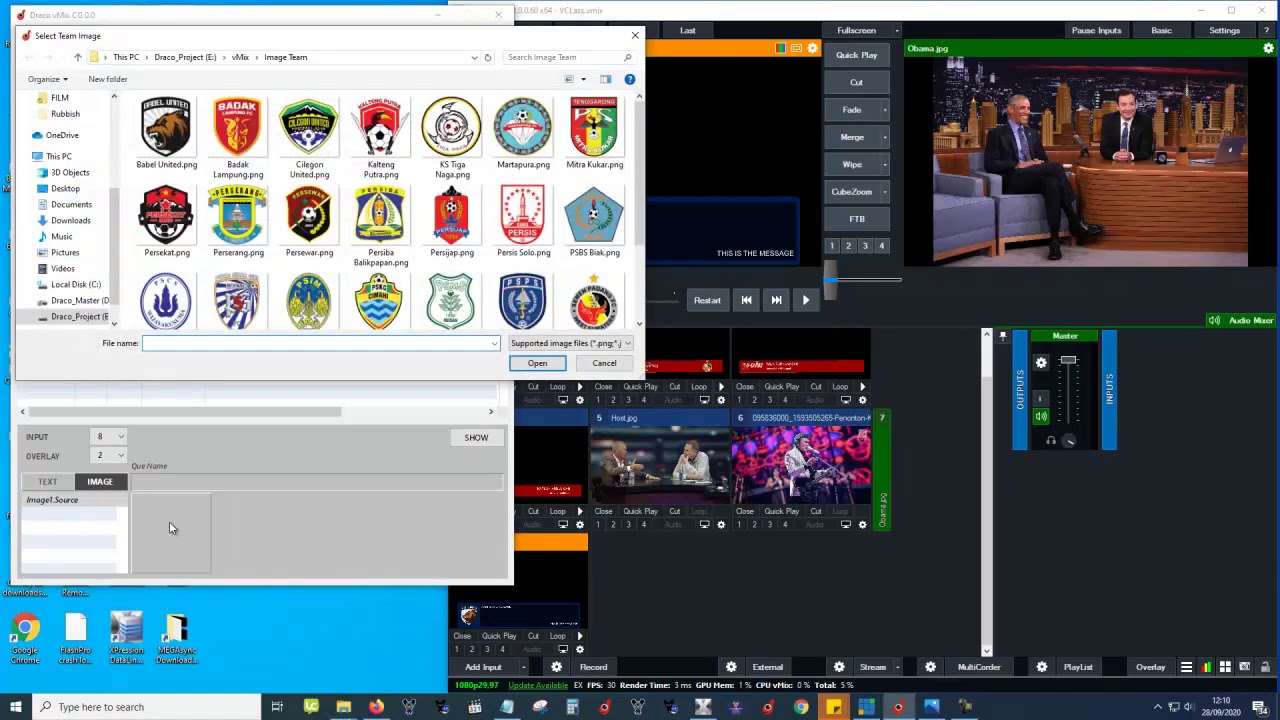Toggle overlay channel 4 below FTB
Viewport: 1280px width, 720px height.
(x=881, y=246)
